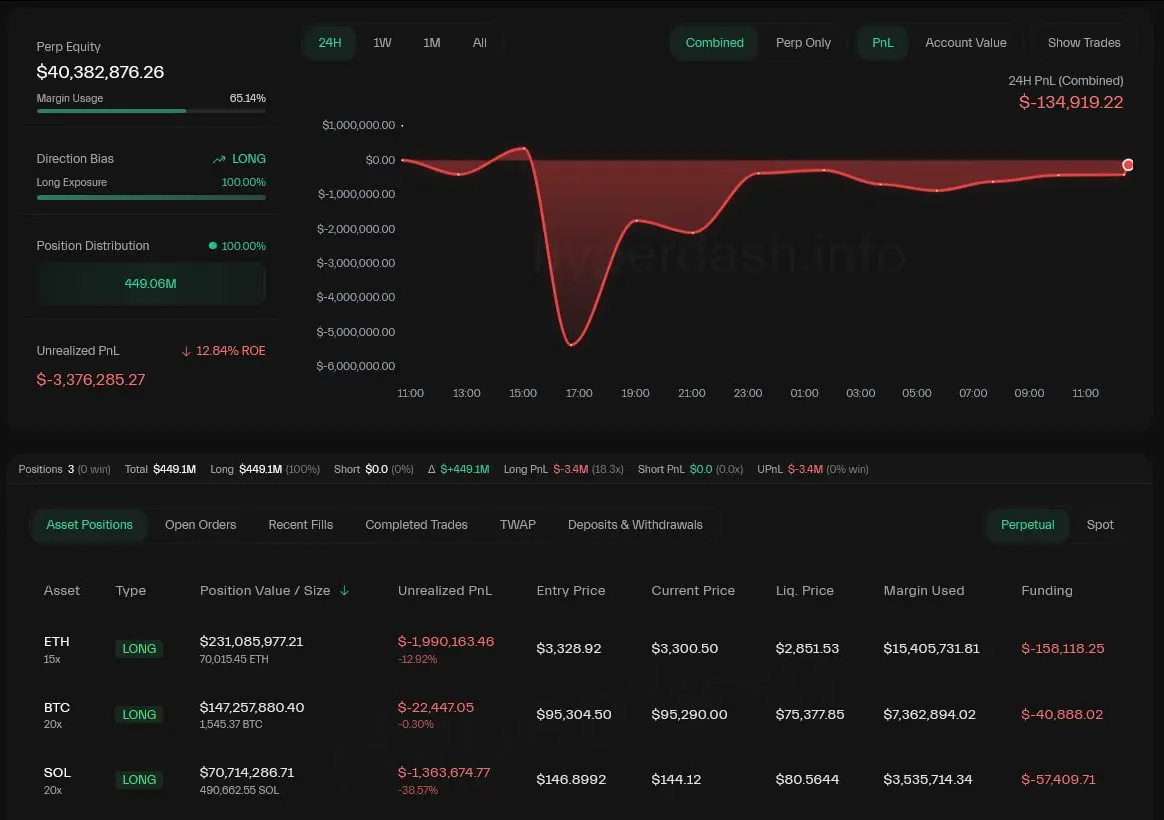Click the green dot by Position Distribution 100.00%
1164x820 pixels.
(213, 246)
